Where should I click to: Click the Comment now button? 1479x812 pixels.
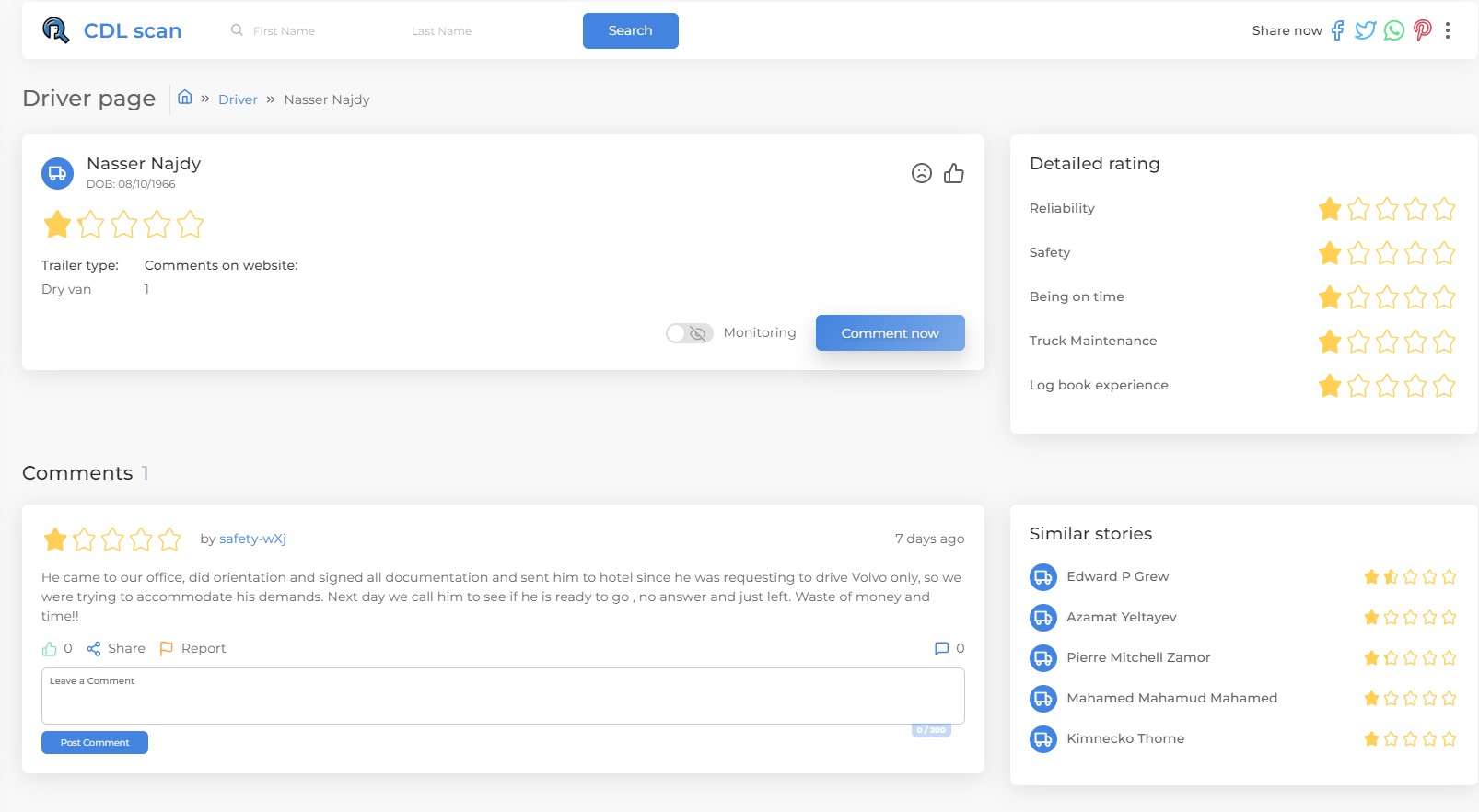click(x=890, y=333)
